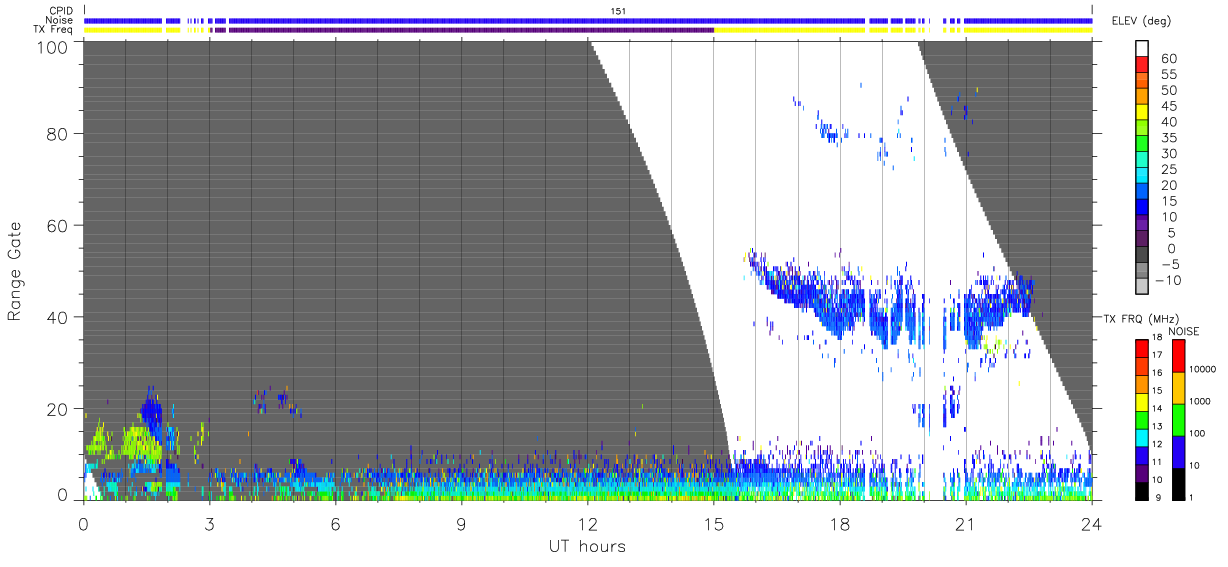Click the 60 tick label on Range Gate axis

tap(58, 226)
